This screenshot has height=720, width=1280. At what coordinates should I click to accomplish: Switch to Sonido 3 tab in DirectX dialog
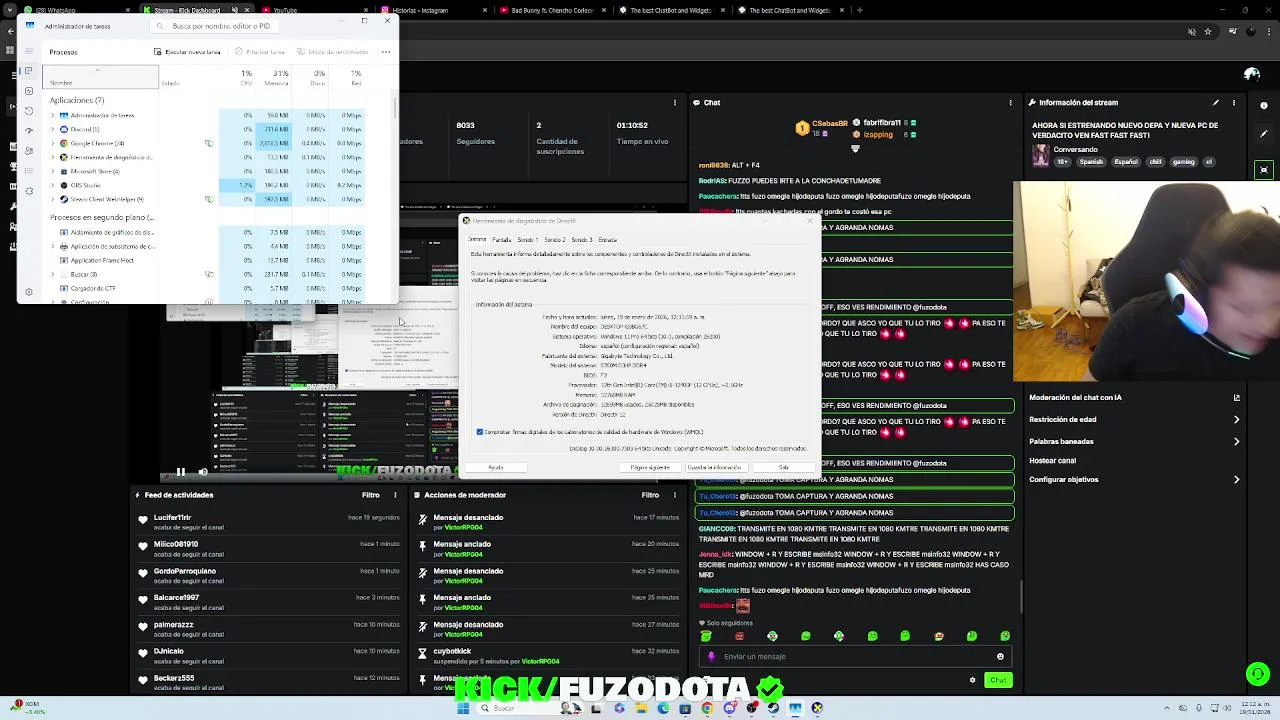pos(581,240)
